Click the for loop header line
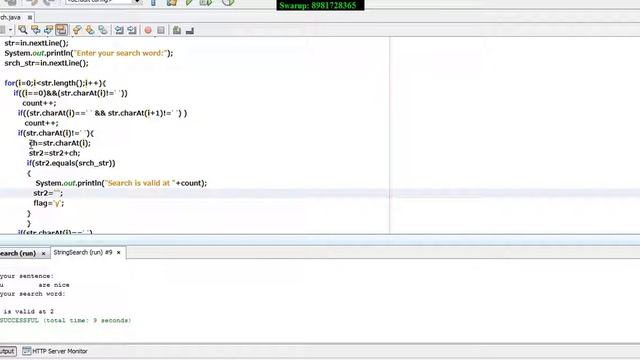 55,83
